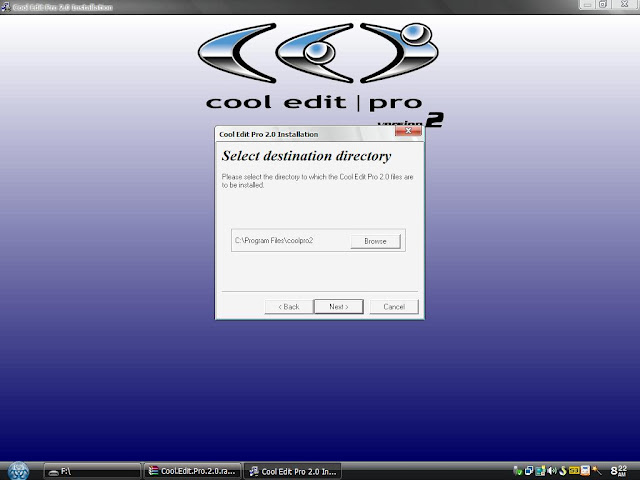The width and height of the screenshot is (640, 480).
Task: Click the volume speaker tray icon
Action: (552, 471)
